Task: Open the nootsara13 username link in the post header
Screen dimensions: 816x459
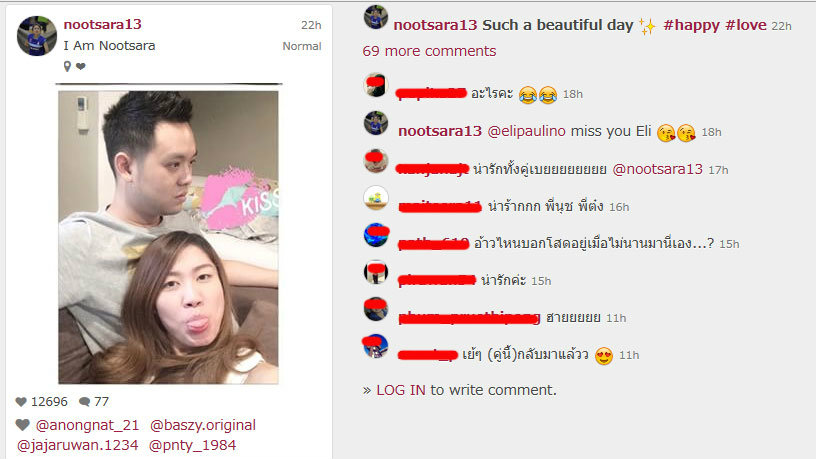Action: coord(103,24)
